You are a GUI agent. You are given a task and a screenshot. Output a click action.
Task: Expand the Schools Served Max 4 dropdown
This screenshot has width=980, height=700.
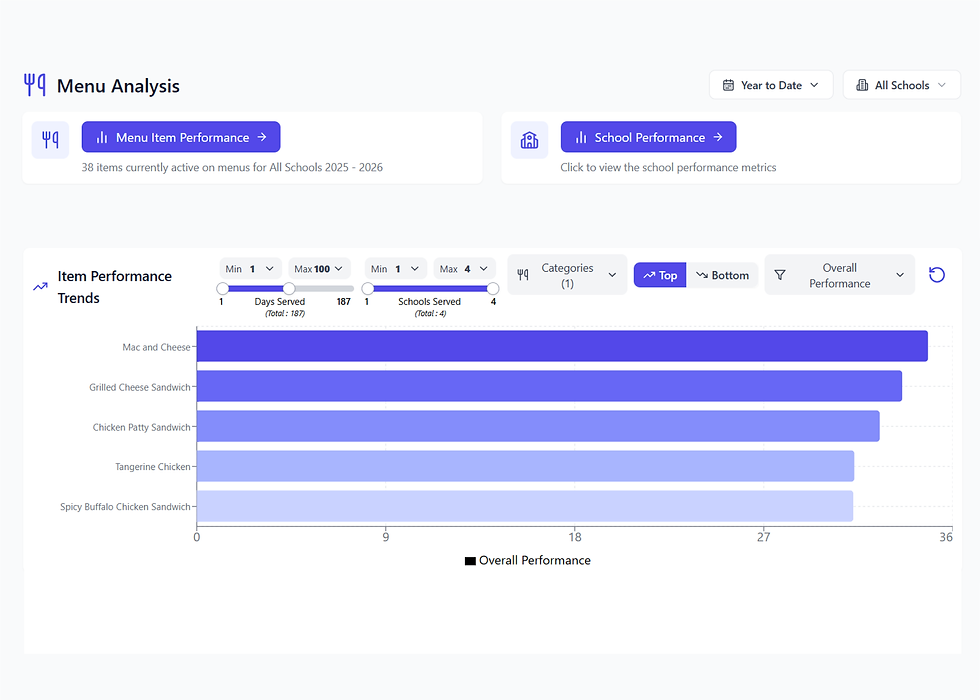(x=464, y=269)
